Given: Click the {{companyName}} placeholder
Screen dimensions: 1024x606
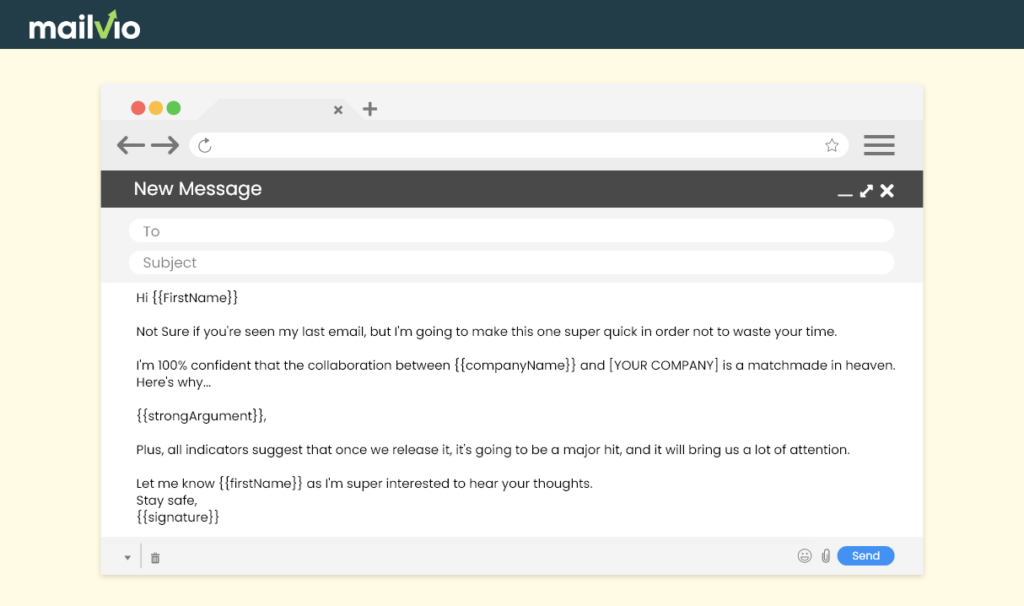Looking at the screenshot, I should 515,366.
